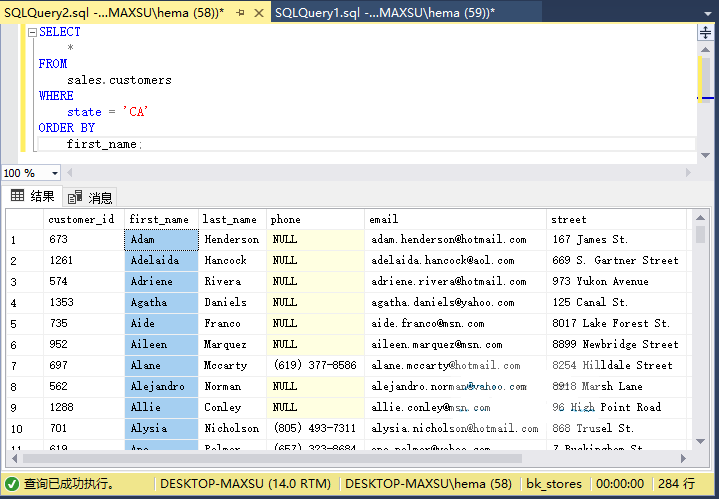Image resolution: width=719 pixels, height=499 pixels.
Task: Click customer_id cell 1261
Action: click(84, 261)
